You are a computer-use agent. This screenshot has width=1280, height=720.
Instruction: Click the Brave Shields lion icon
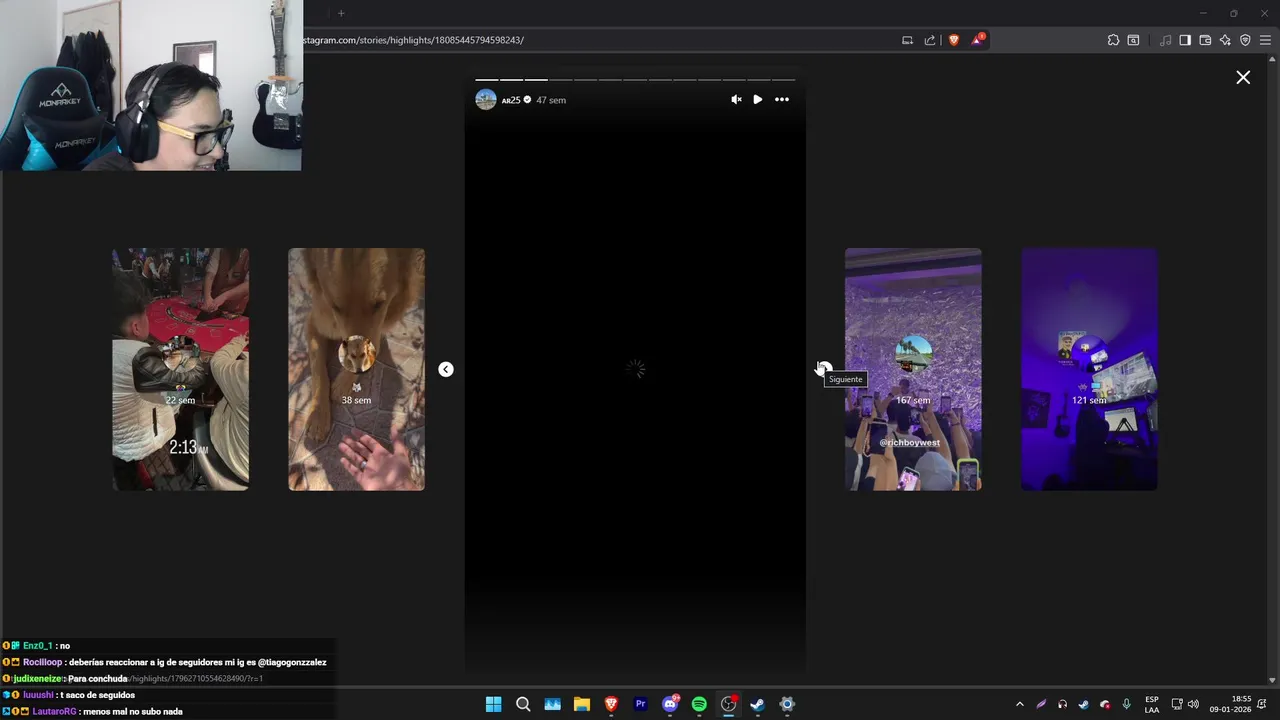tap(954, 40)
